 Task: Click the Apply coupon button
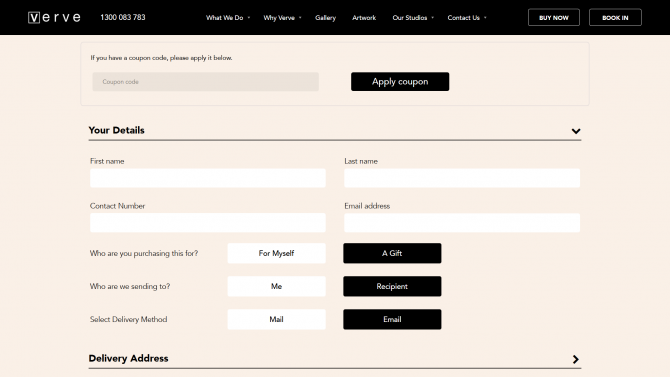point(400,82)
